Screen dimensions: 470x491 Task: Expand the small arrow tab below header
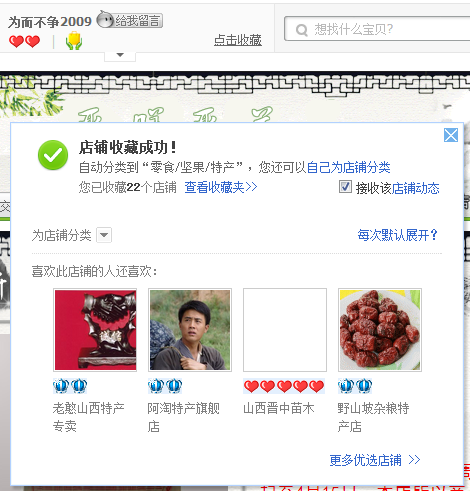[x=120, y=56]
